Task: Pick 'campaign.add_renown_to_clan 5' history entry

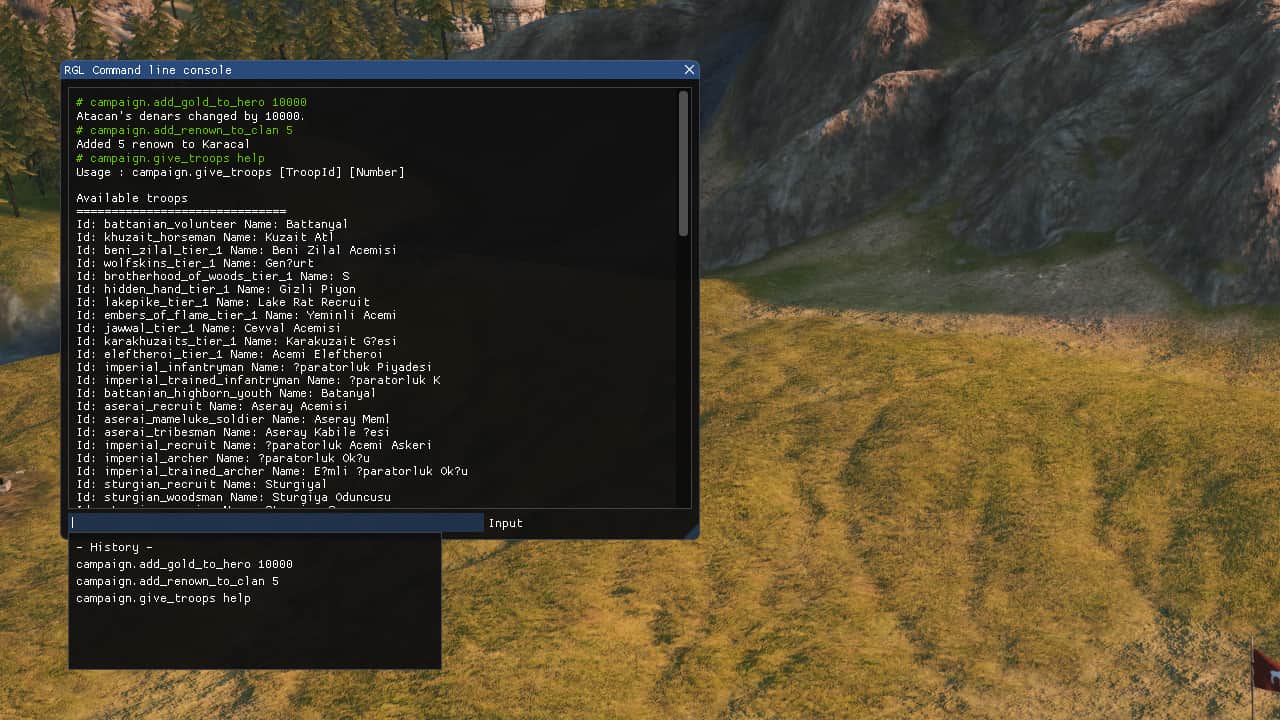Action: (177, 581)
